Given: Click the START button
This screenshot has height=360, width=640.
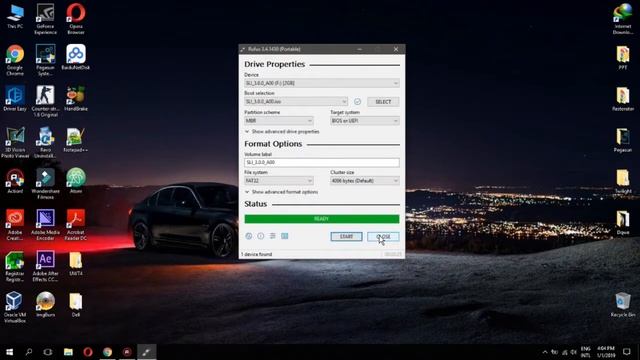Looking at the screenshot, I should 346,237.
